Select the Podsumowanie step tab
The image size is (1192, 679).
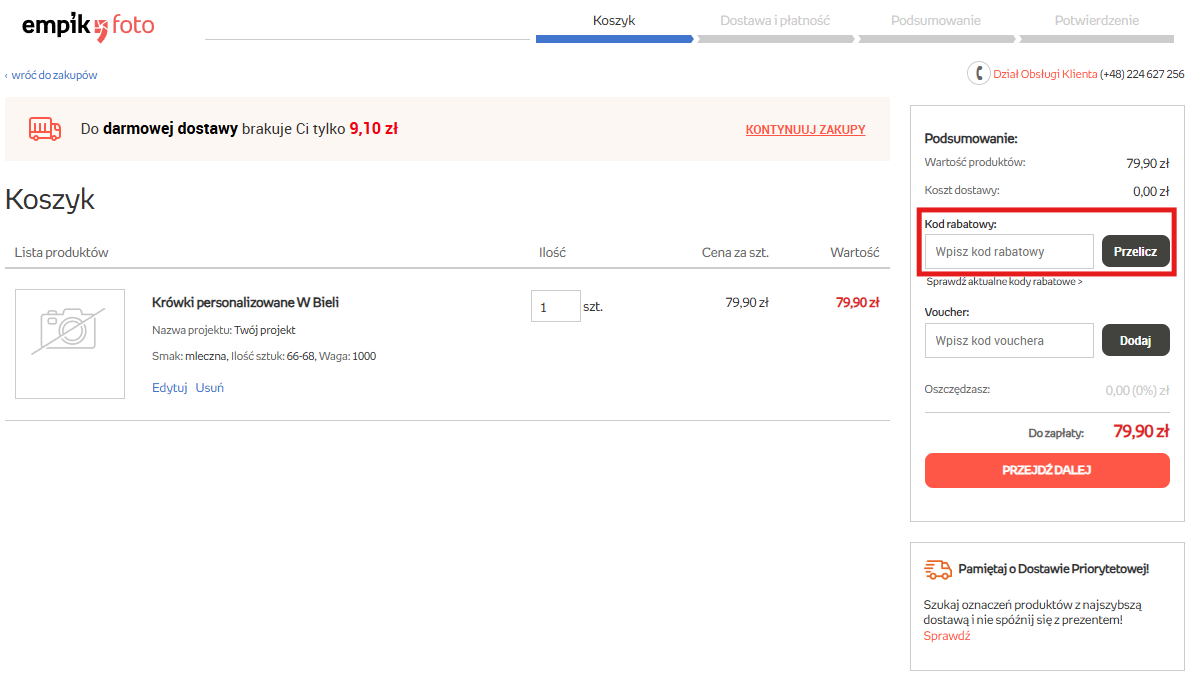935,21
